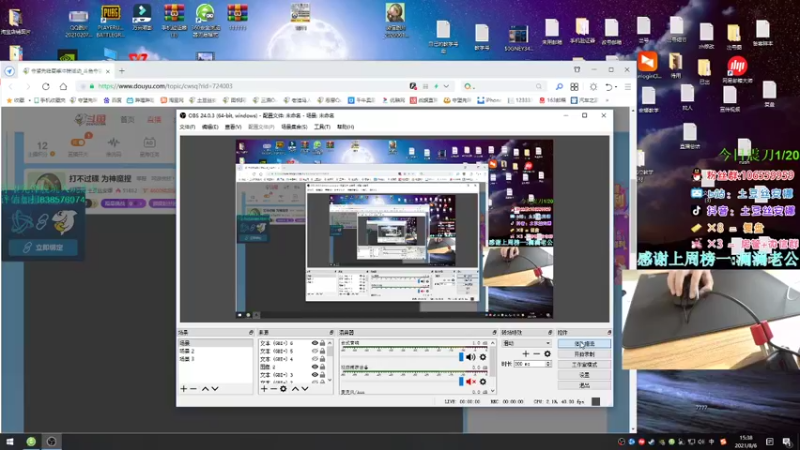Click the Exit (退出) button in OBS Controls
Image resolution: width=800 pixels, height=450 pixels.
(584, 386)
